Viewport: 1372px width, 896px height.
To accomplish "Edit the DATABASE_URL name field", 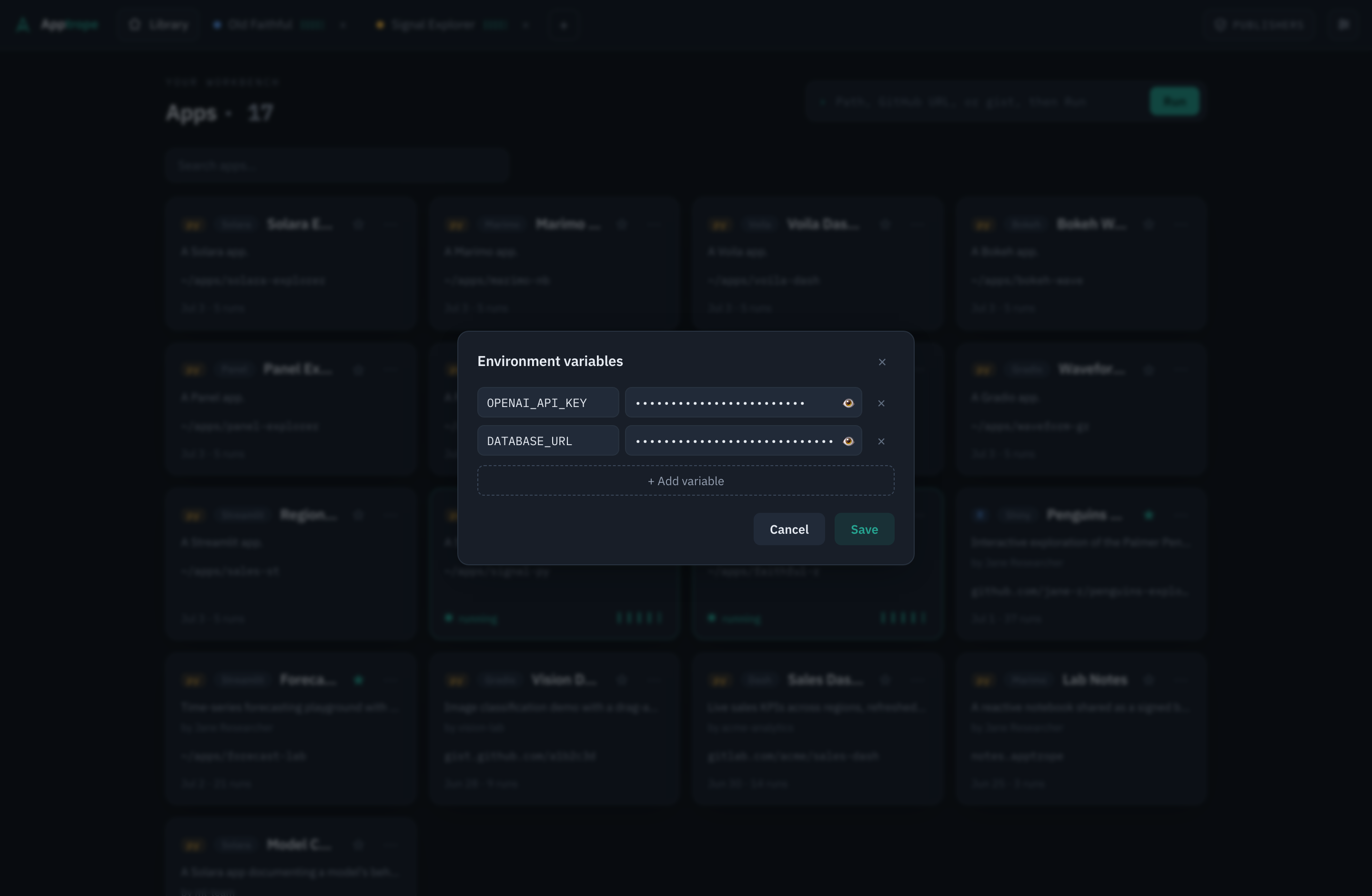I will 548,440.
